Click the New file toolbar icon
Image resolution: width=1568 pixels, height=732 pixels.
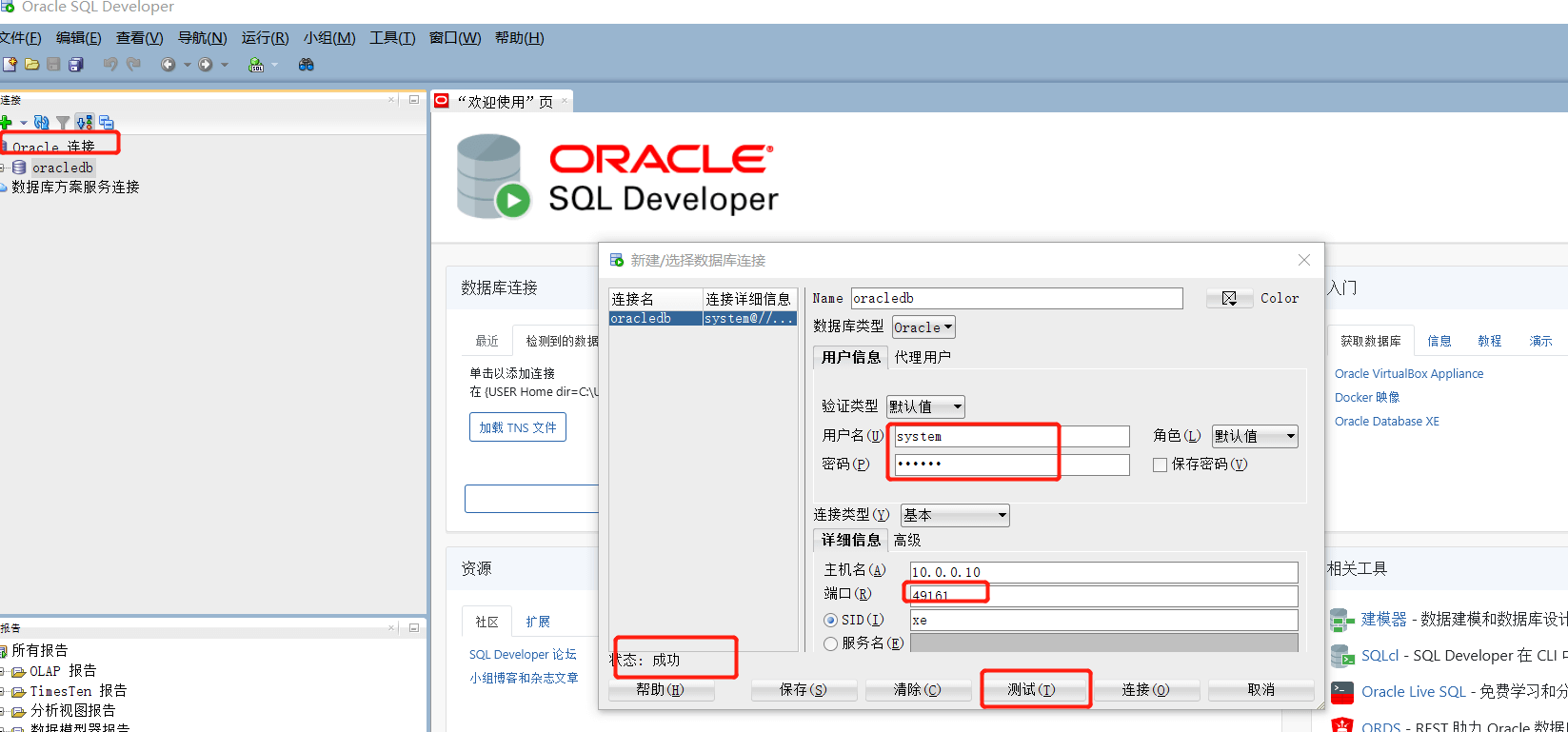(10, 65)
